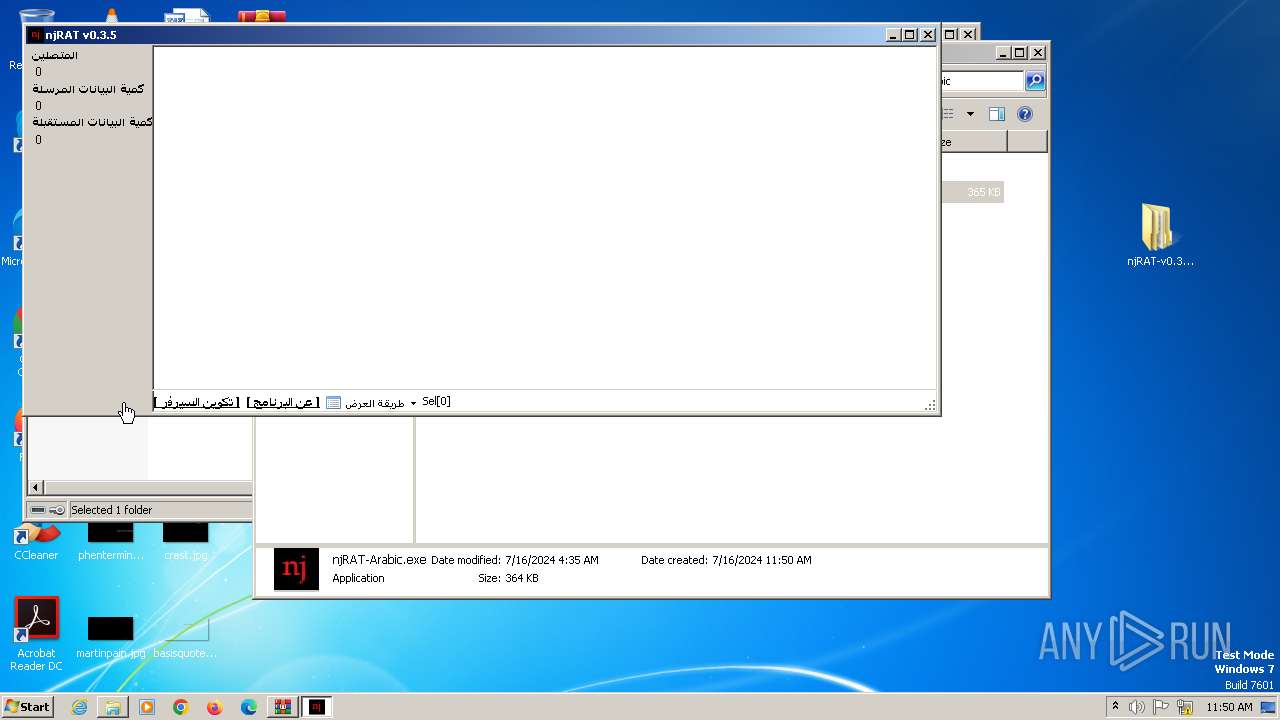1280x720 pixels.
Task: Open the Windows Start menu
Action: 28,707
